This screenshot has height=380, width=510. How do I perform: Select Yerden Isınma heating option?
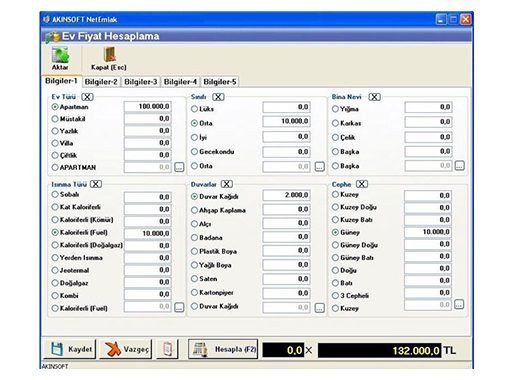tap(55, 258)
